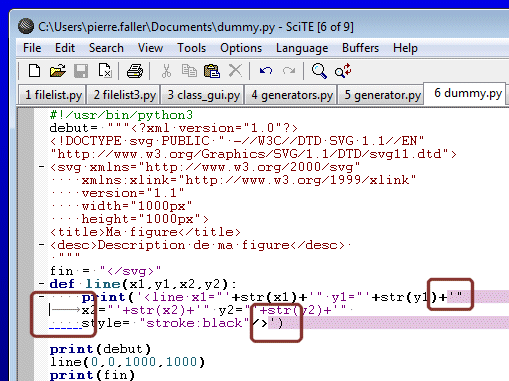Click the Print toolbar icon
Screen dimensions: 509x381
(135, 71)
